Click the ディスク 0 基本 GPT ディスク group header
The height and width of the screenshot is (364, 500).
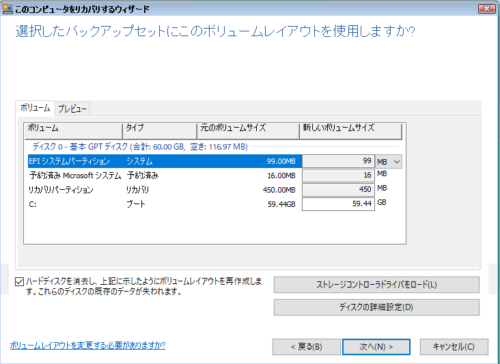pyautogui.click(x=140, y=147)
